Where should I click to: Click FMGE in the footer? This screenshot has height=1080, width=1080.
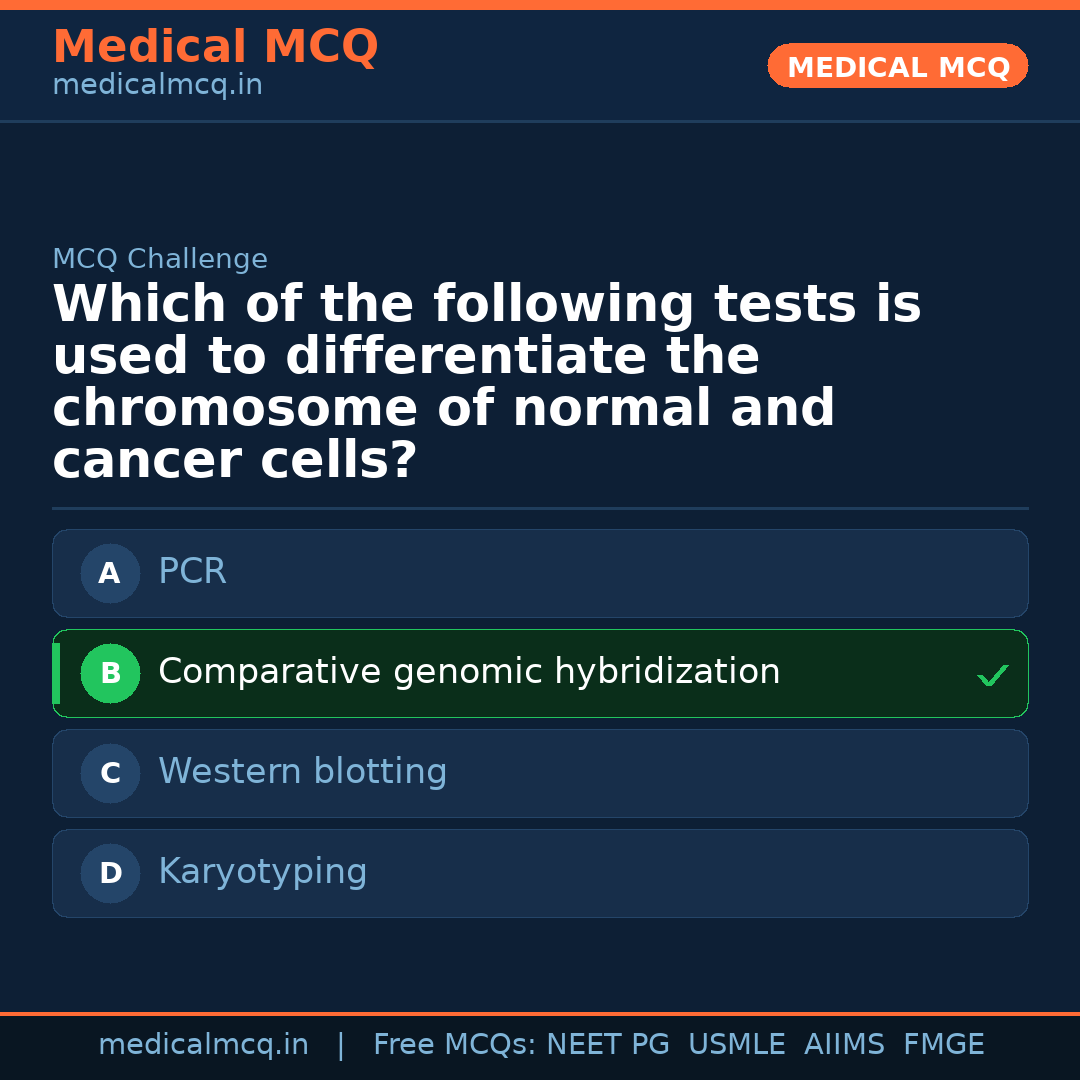943,1045
